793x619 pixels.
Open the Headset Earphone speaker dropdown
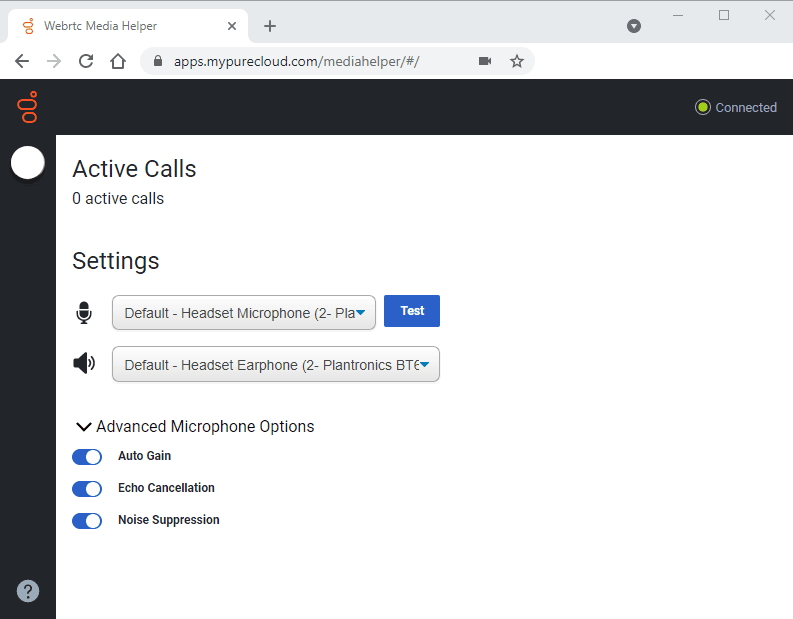pos(276,365)
